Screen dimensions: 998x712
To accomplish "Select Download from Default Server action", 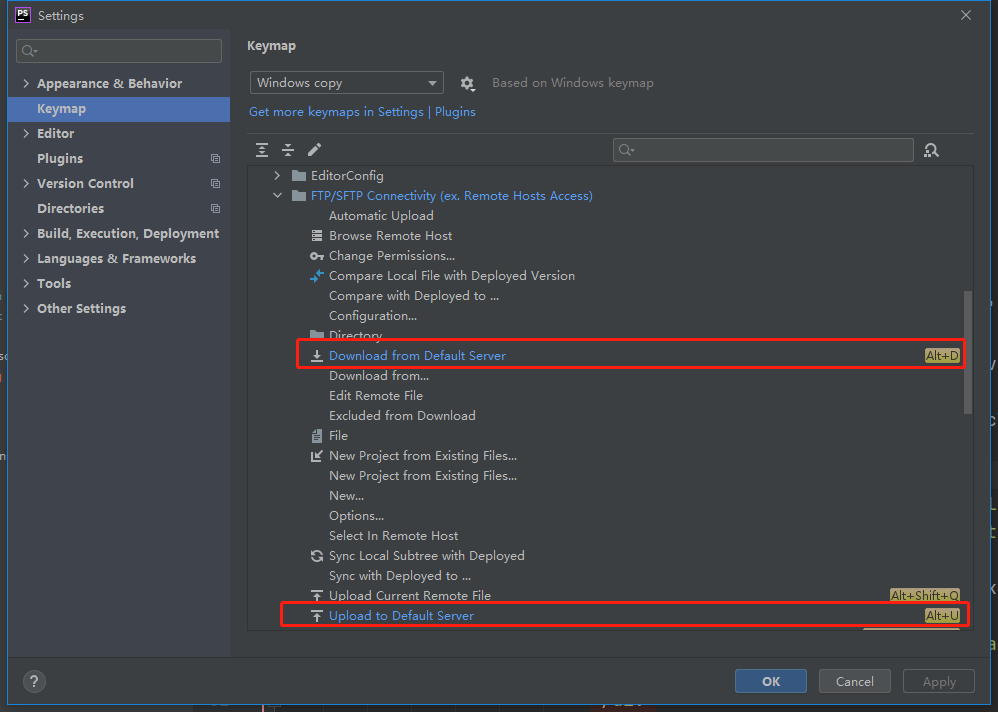I will pyautogui.click(x=417, y=356).
